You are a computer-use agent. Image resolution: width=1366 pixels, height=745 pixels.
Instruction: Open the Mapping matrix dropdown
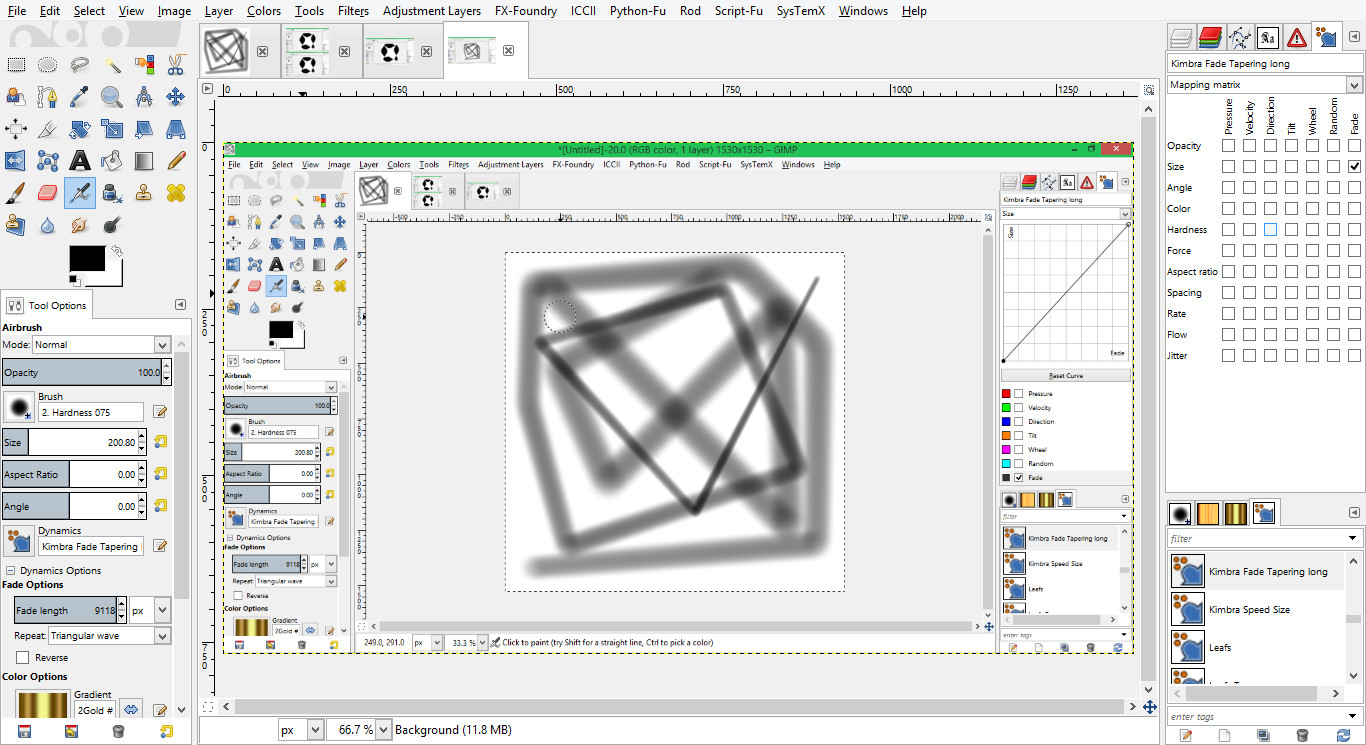(1264, 85)
